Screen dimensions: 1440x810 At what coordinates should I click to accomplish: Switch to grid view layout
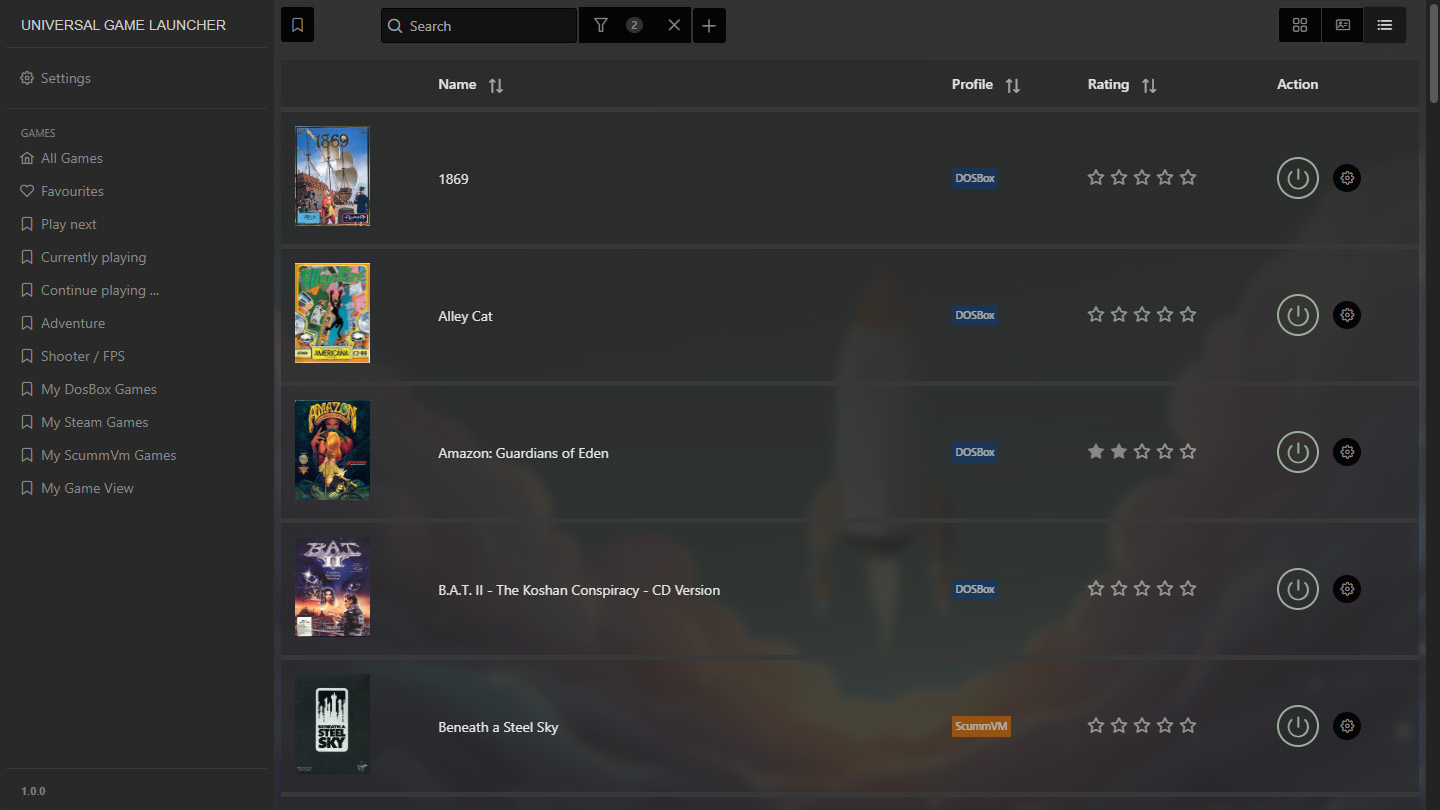pyautogui.click(x=1300, y=24)
